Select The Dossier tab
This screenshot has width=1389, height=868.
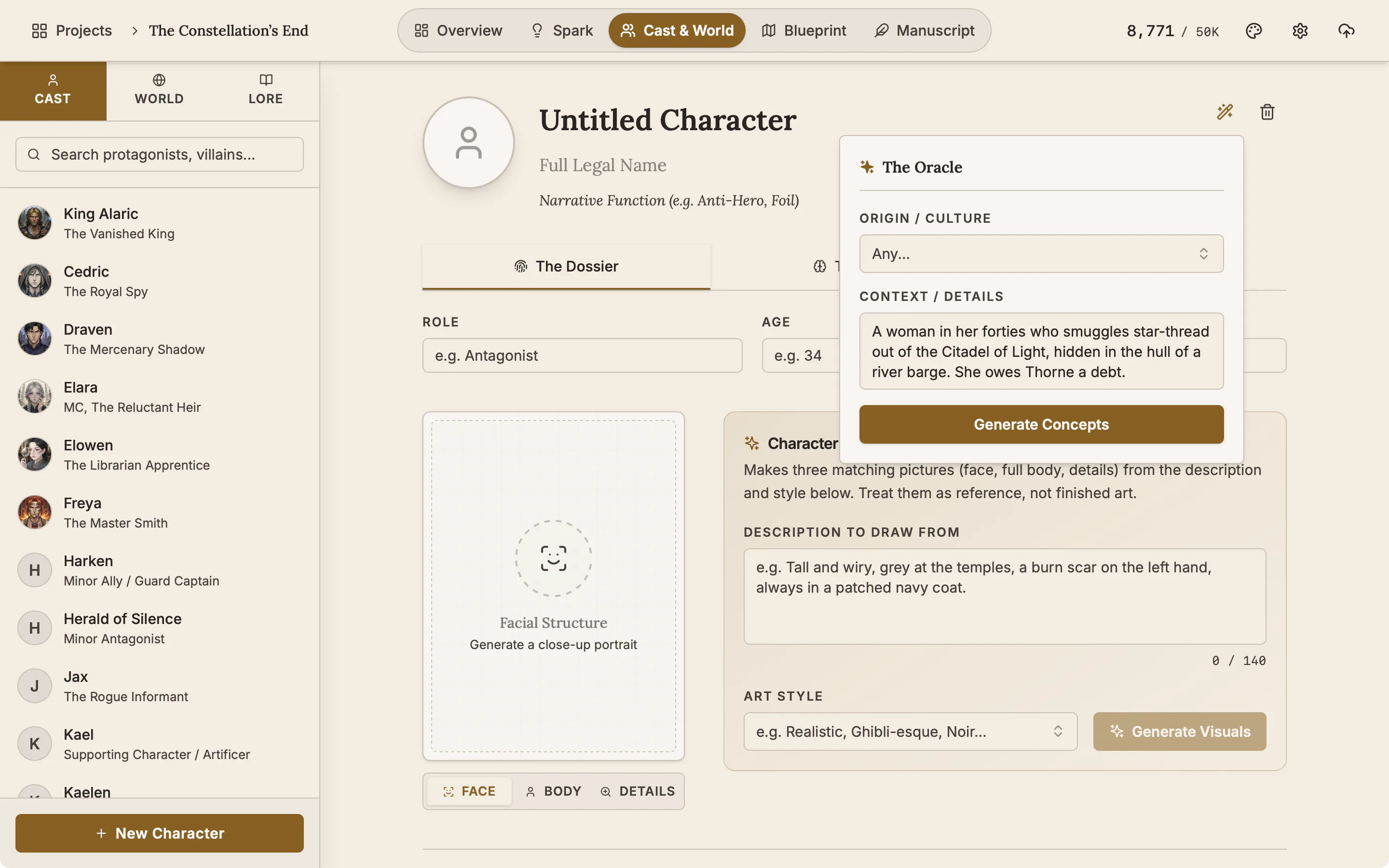tap(566, 266)
